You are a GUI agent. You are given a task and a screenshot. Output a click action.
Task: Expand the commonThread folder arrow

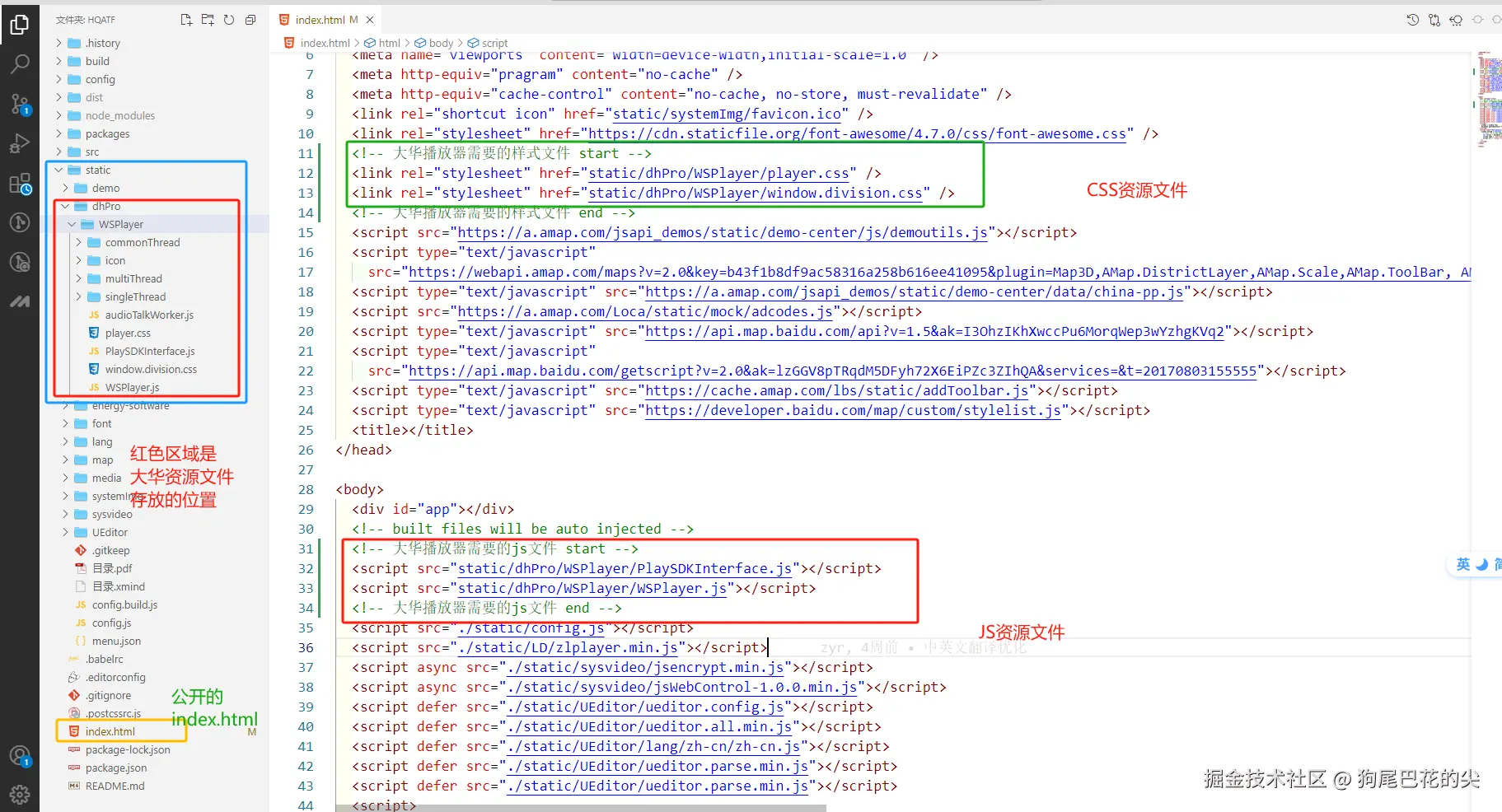78,242
